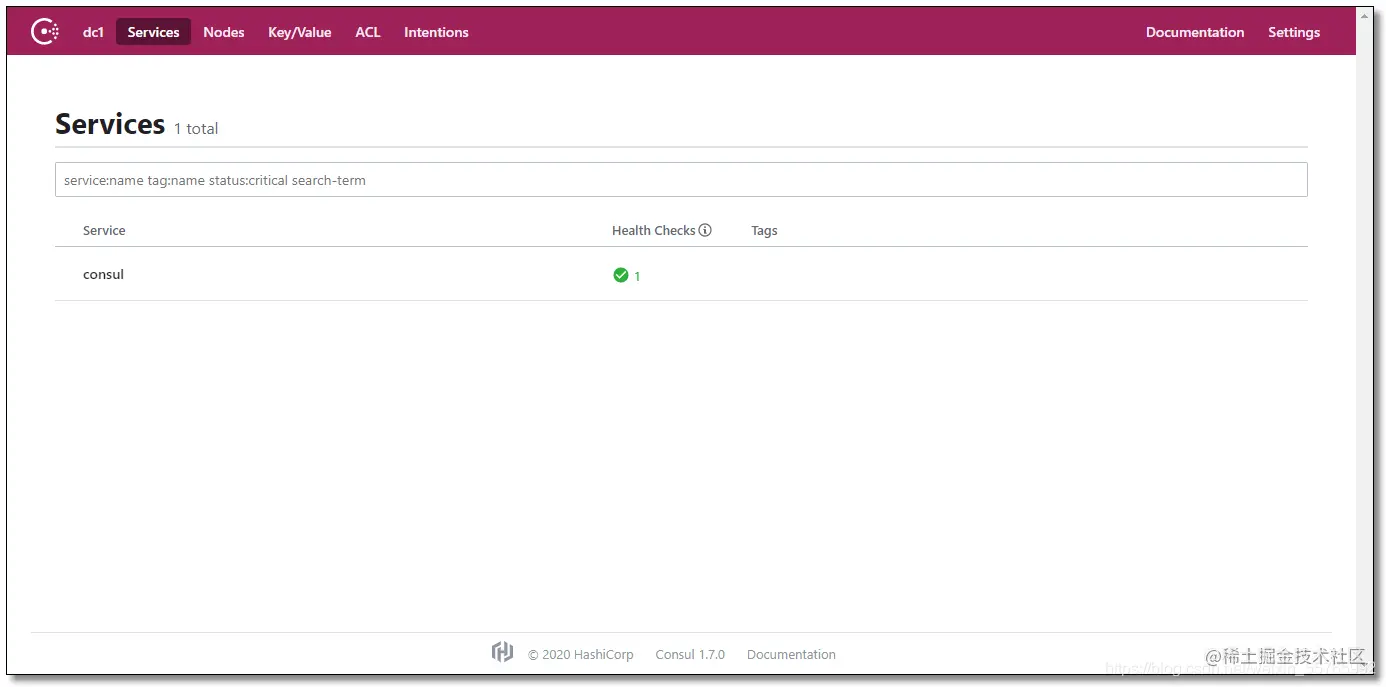
Task: Click the Health Checks column header
Action: pyautogui.click(x=654, y=230)
